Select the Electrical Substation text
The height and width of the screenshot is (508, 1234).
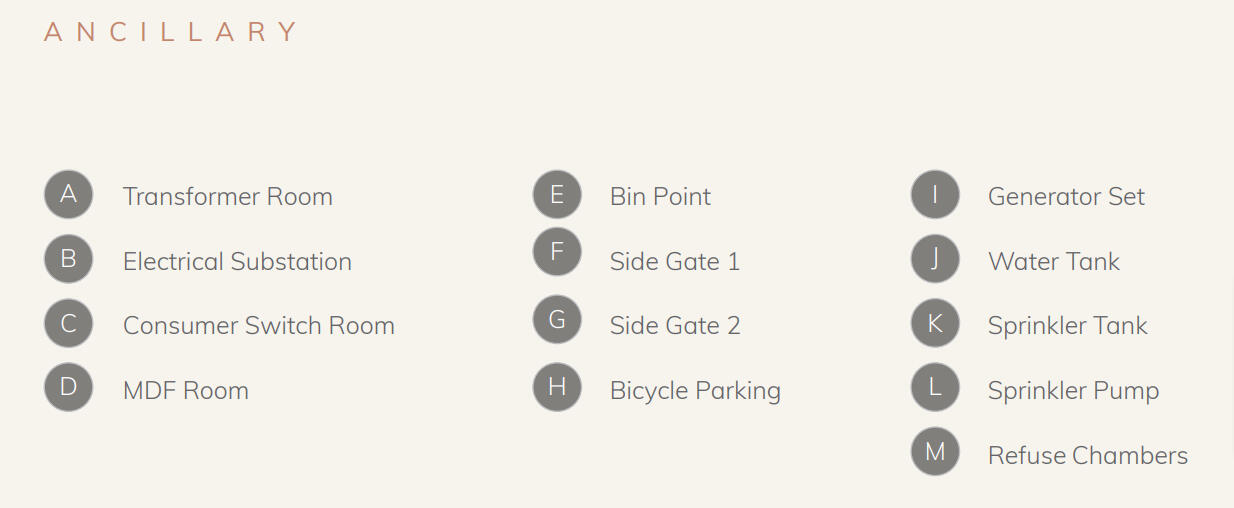(237, 262)
